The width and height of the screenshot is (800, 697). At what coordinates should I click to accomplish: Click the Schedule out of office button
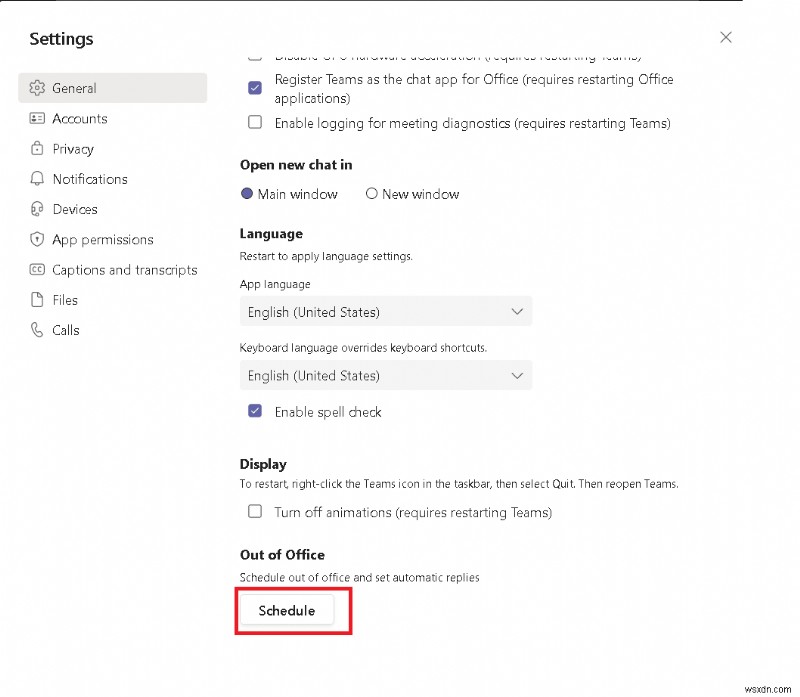[x=287, y=610]
